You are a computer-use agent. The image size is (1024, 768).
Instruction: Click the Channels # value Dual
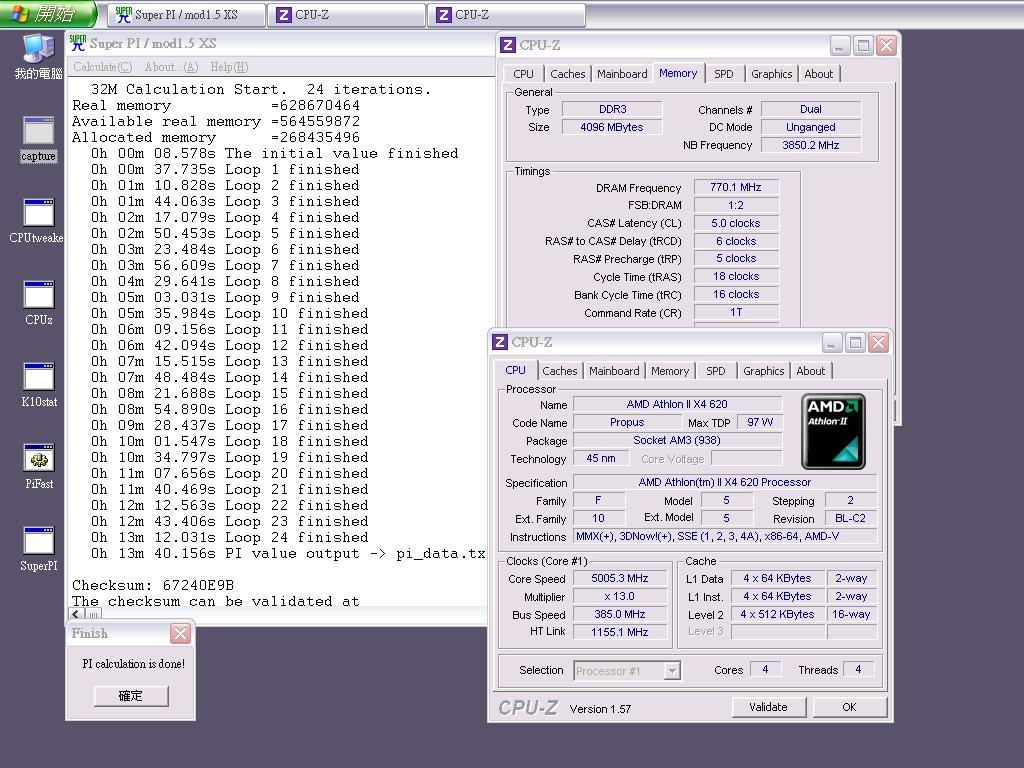810,109
